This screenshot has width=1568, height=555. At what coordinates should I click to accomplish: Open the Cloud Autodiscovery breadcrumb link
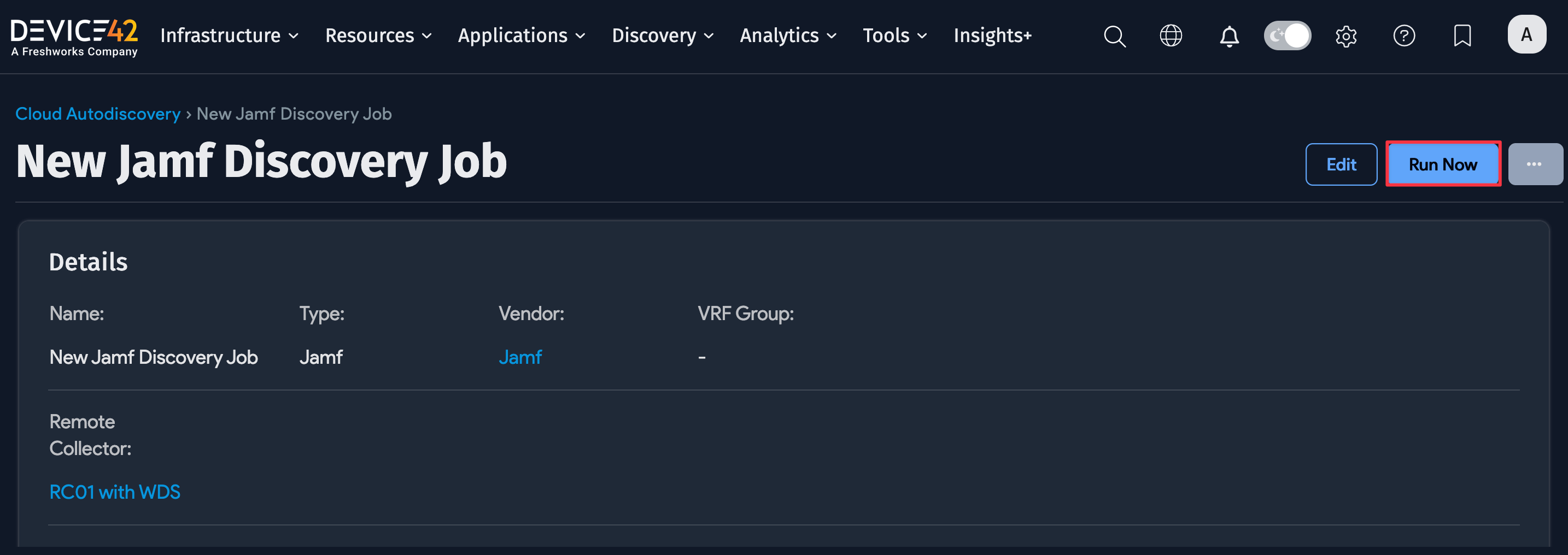(97, 114)
